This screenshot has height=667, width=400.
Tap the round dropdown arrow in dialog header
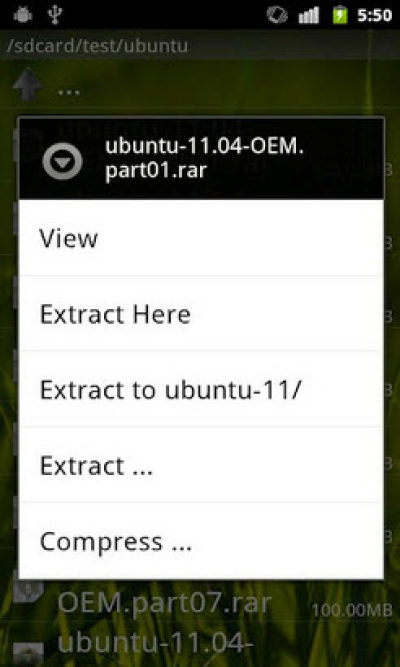click(x=63, y=161)
